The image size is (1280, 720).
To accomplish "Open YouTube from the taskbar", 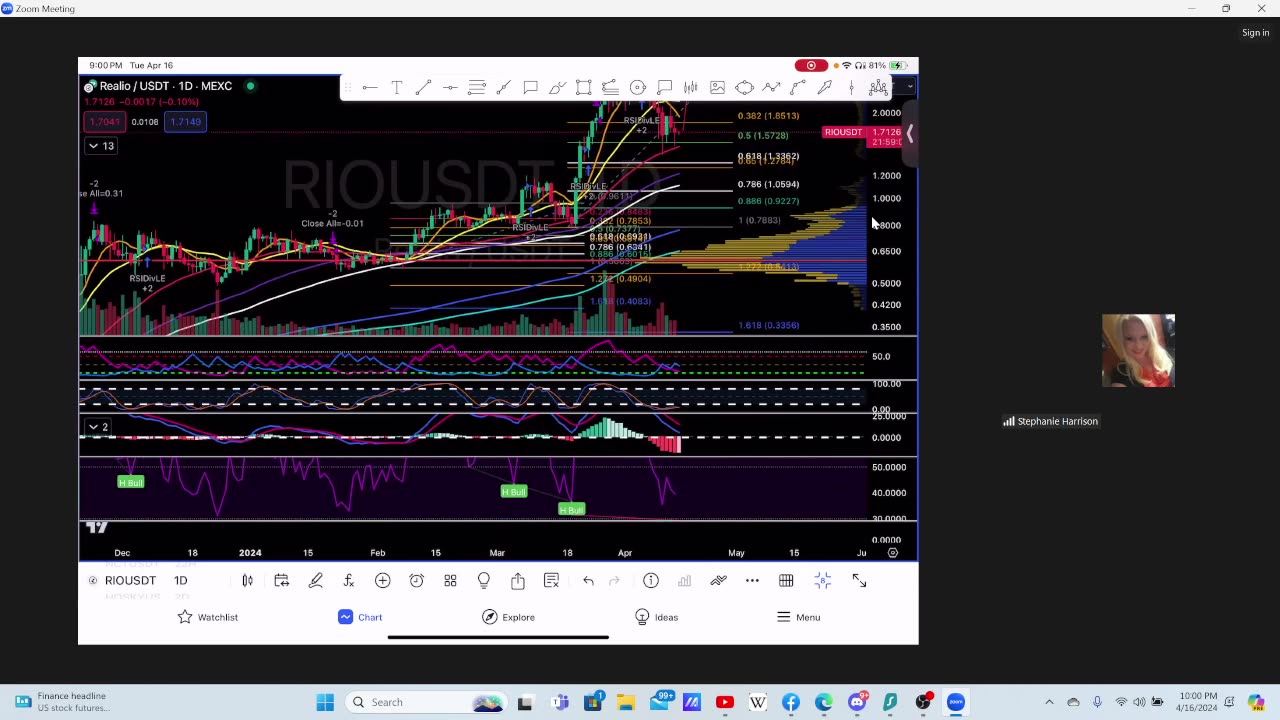I will (x=725, y=702).
